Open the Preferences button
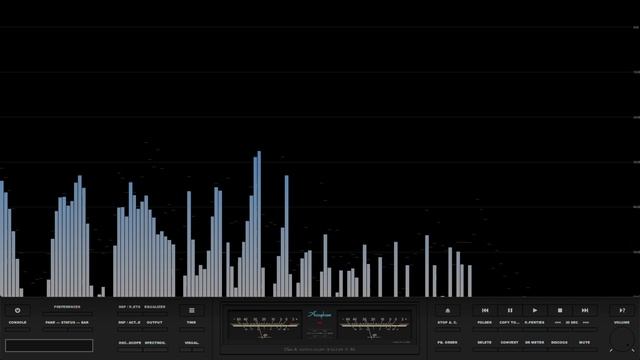Image resolution: width=640 pixels, height=360 pixels. click(67, 307)
